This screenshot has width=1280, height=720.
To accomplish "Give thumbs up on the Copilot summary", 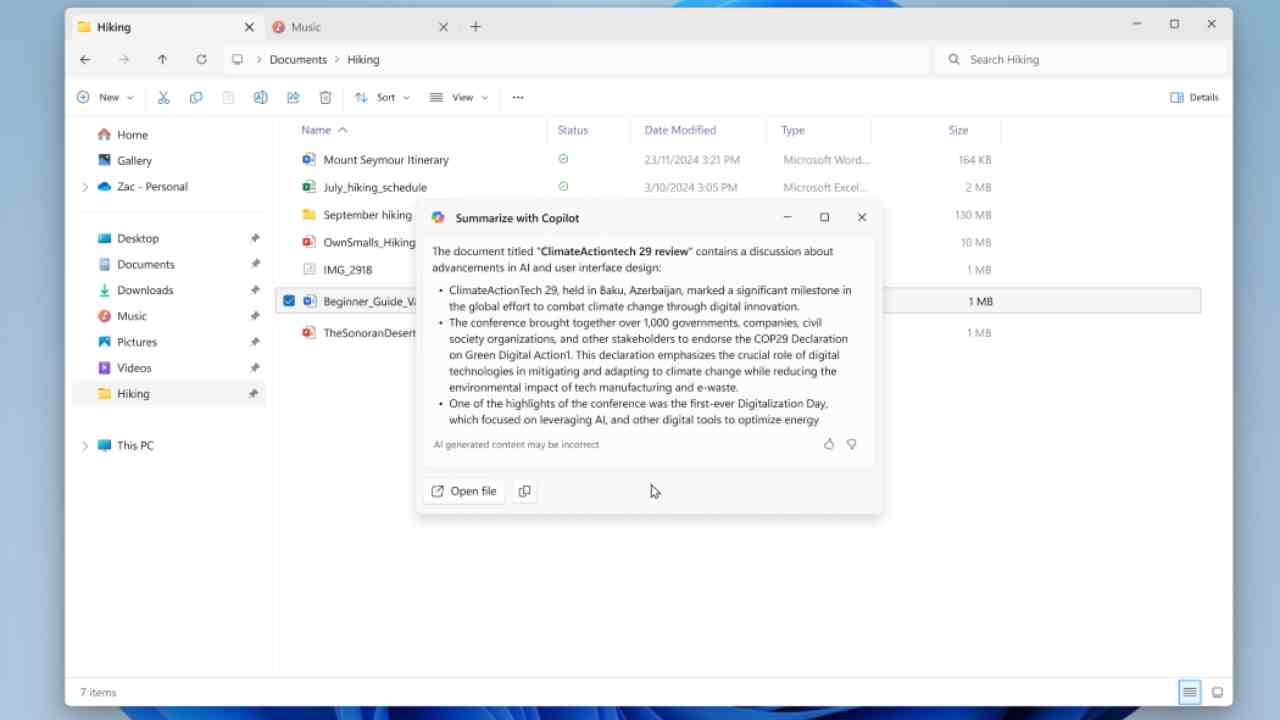I will click(828, 444).
